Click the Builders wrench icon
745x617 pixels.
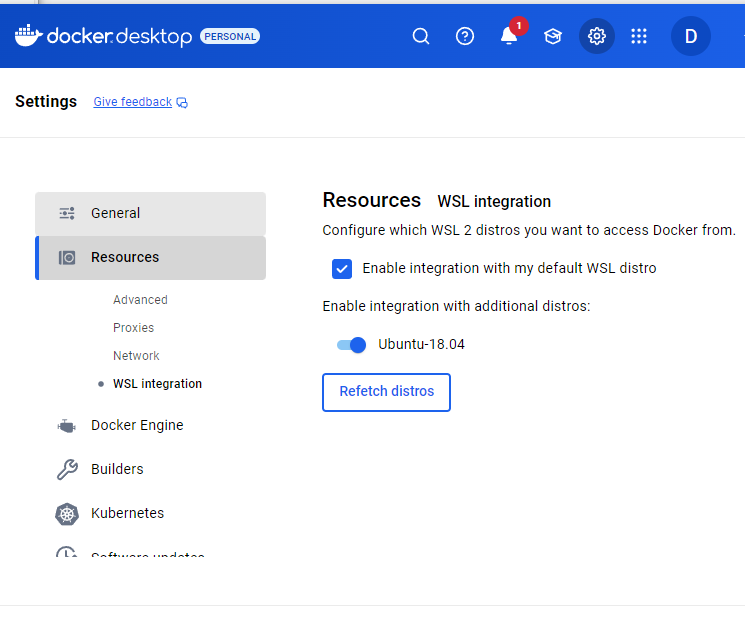tap(67, 469)
